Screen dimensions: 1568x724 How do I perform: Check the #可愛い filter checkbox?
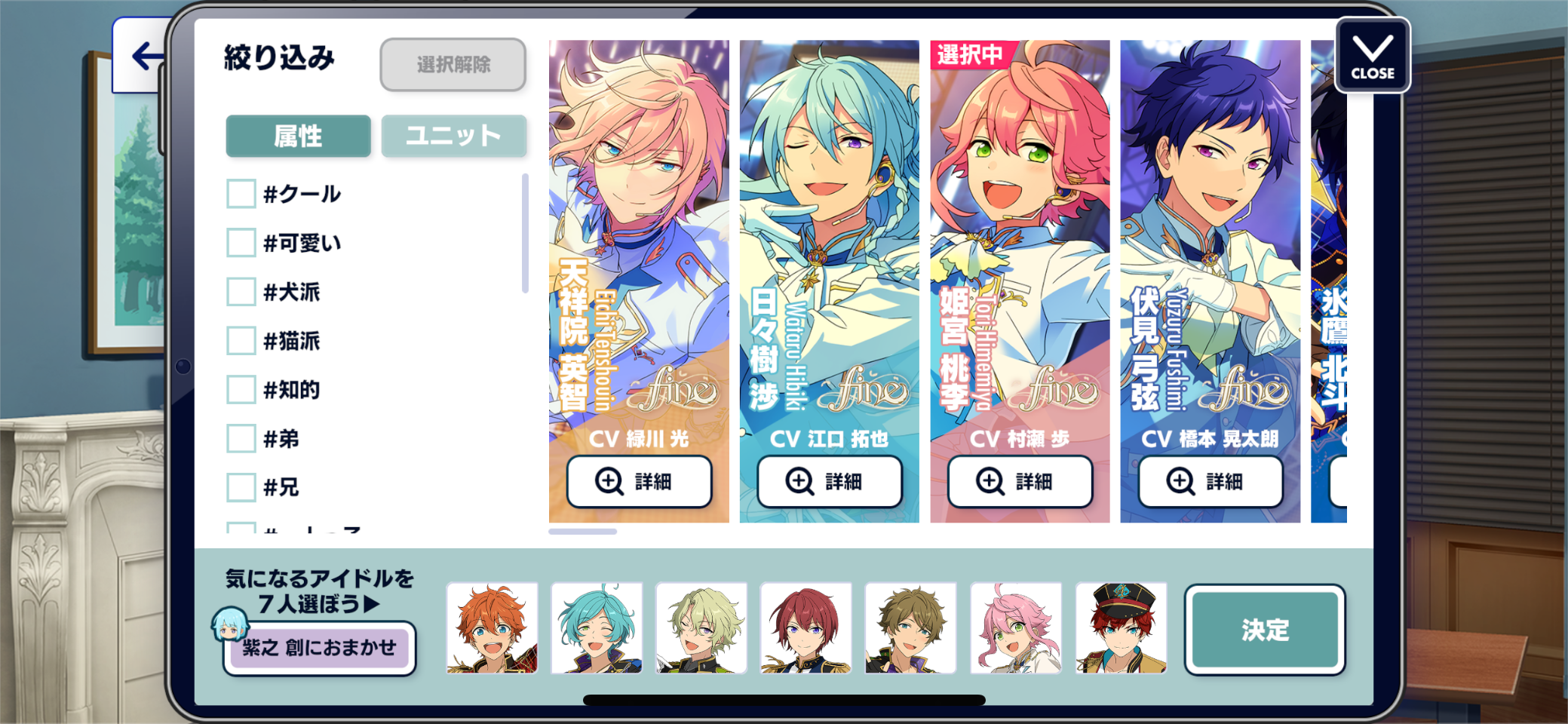pyautogui.click(x=241, y=243)
